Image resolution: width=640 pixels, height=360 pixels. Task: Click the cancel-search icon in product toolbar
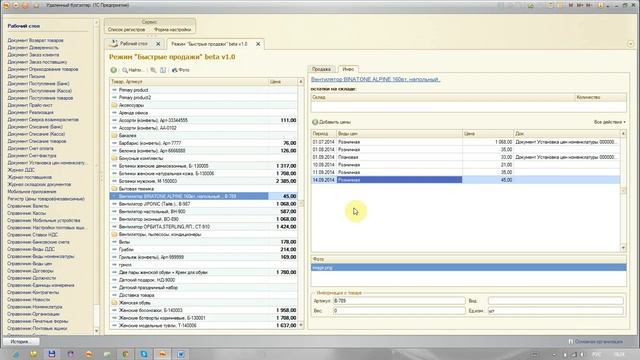click(x=153, y=70)
